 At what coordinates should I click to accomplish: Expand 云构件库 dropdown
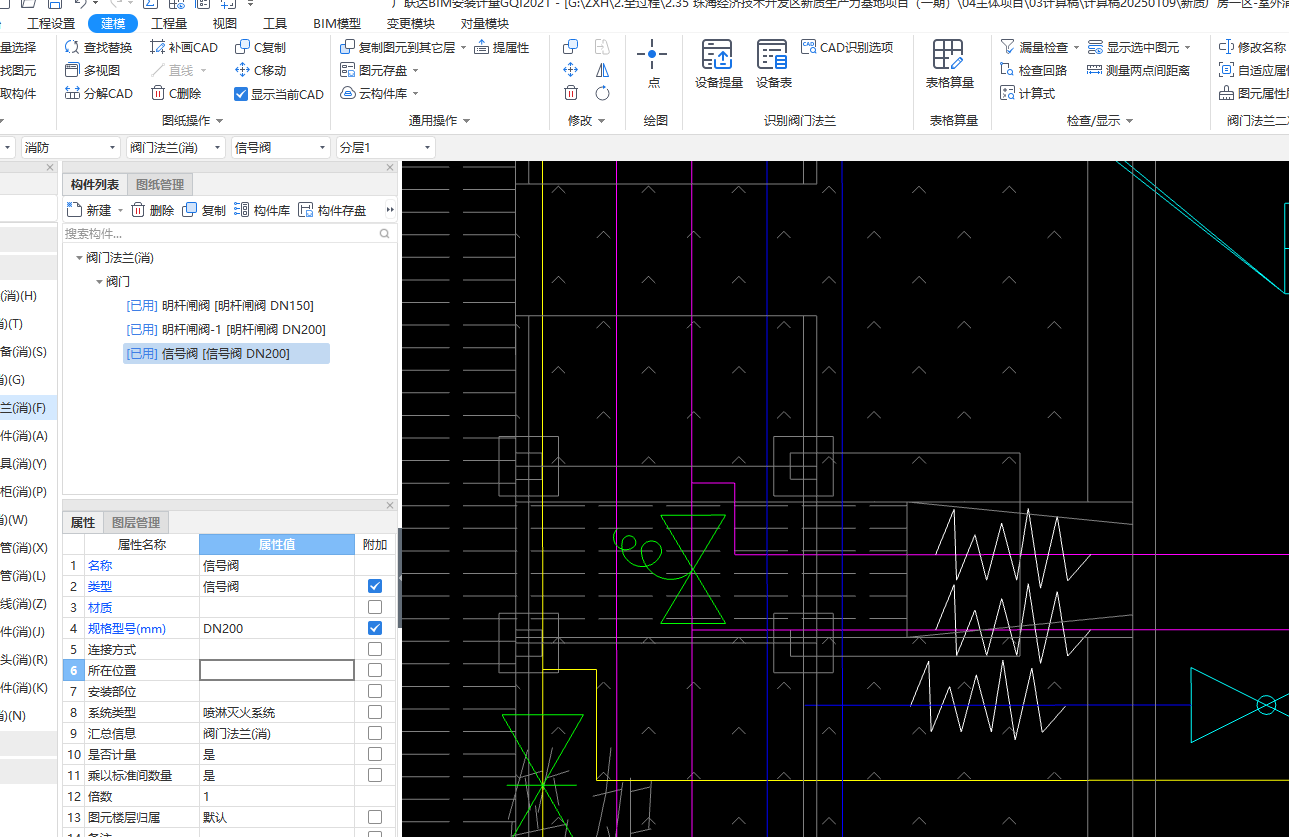(415, 93)
